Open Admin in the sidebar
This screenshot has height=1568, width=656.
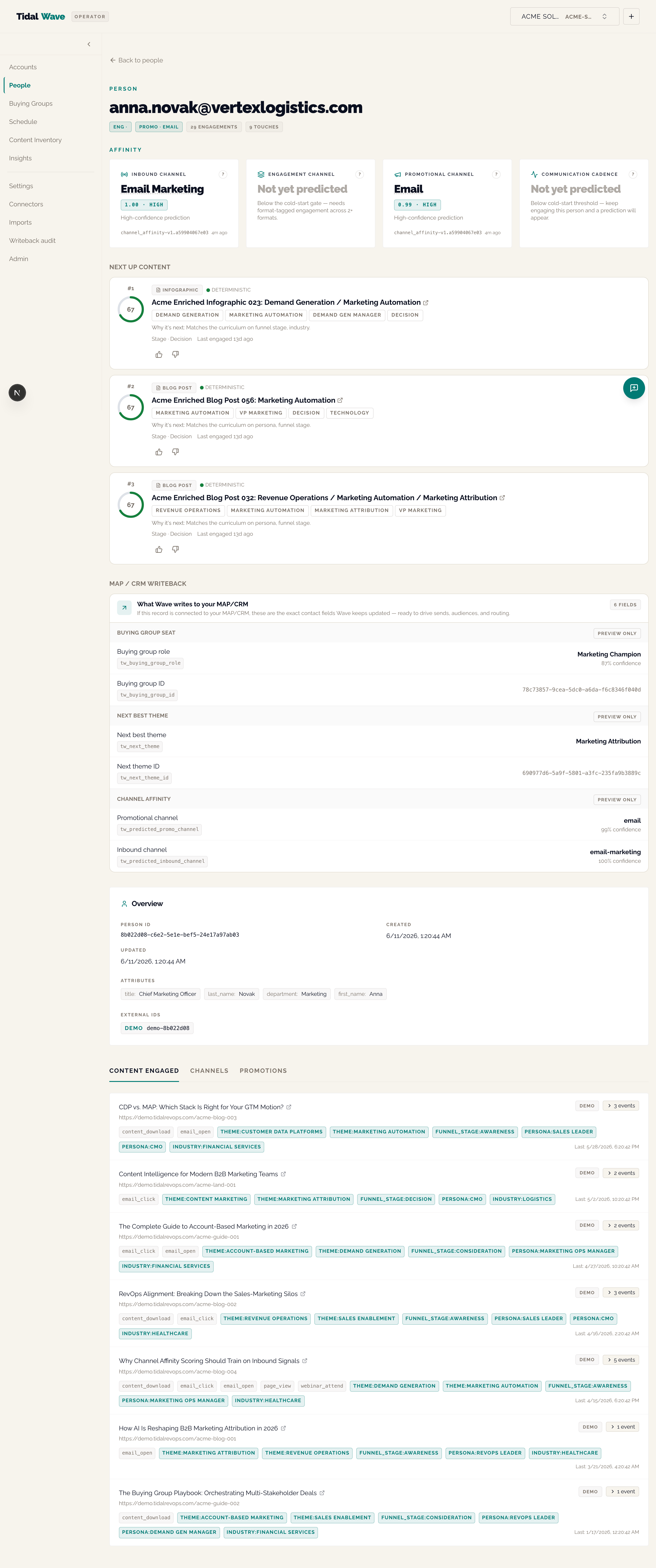tap(19, 259)
